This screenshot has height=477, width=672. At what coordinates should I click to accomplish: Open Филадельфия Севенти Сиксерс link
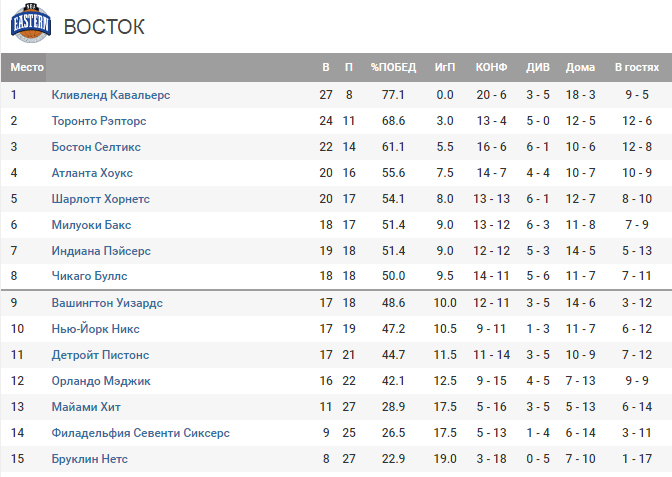click(140, 433)
